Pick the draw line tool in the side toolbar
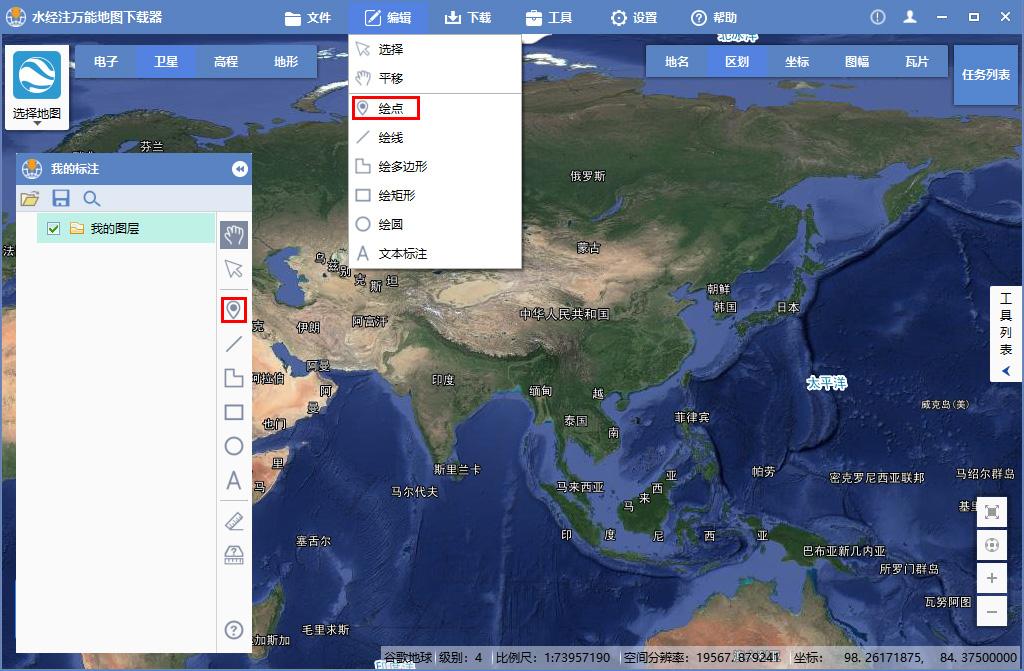The width and height of the screenshot is (1024, 671). (234, 344)
